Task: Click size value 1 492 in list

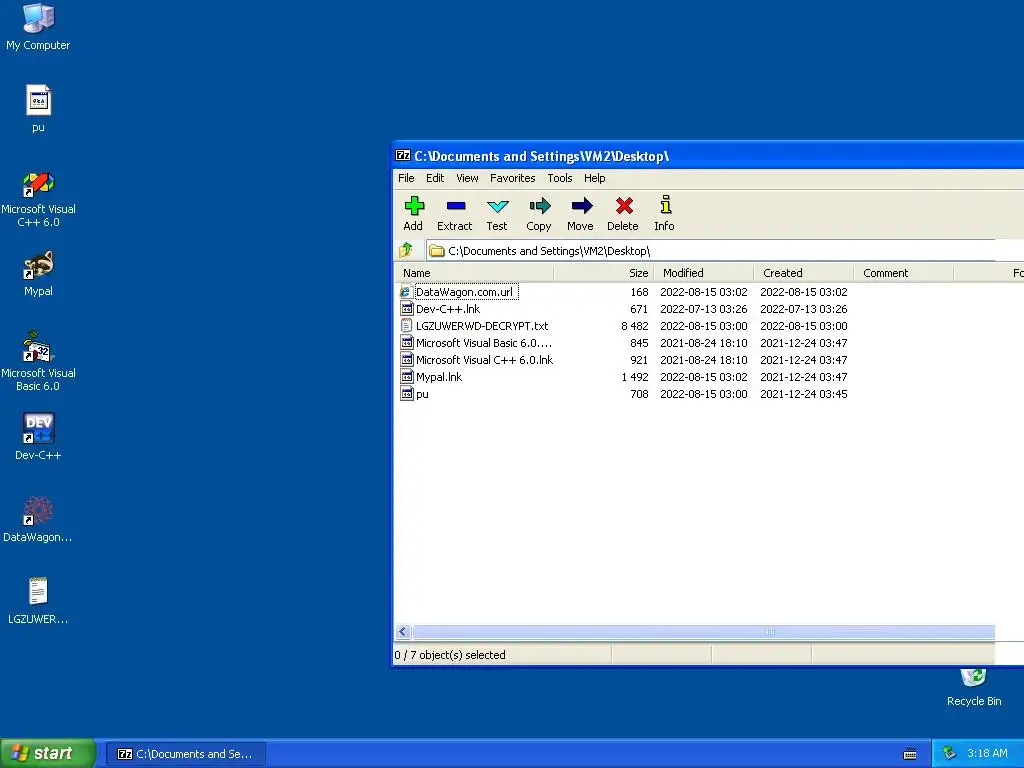Action: [x=635, y=377]
